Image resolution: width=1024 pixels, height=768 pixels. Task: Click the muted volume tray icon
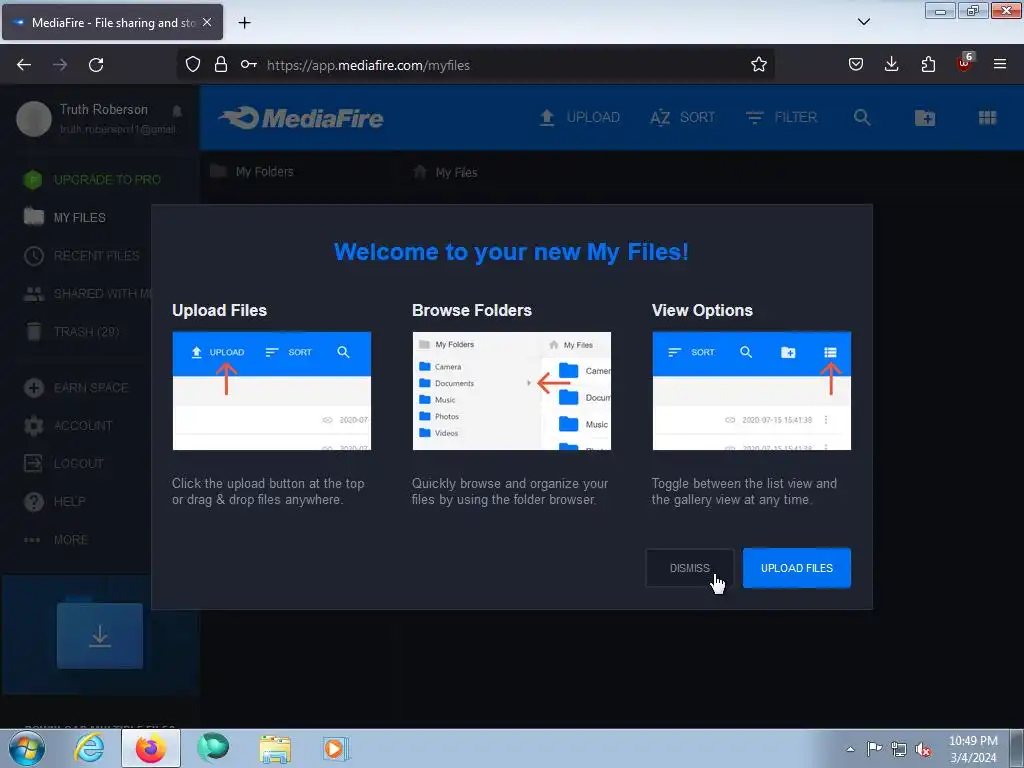point(923,749)
